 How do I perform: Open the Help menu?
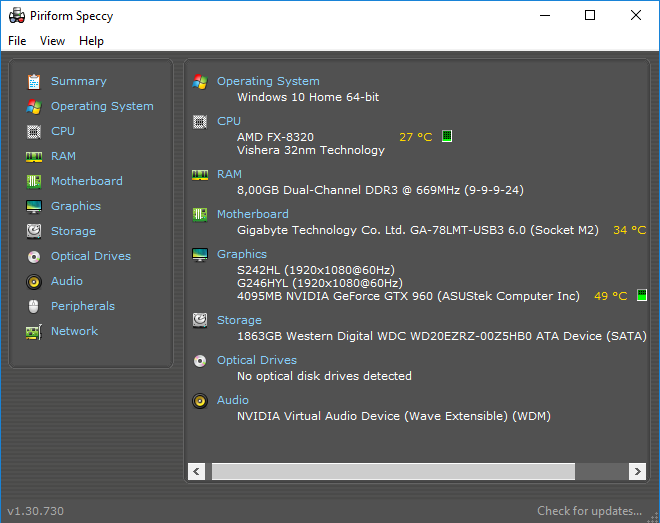(91, 41)
